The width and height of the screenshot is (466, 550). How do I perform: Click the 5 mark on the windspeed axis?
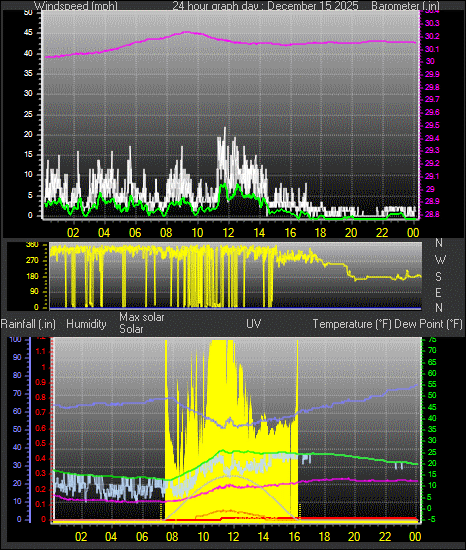30,195
